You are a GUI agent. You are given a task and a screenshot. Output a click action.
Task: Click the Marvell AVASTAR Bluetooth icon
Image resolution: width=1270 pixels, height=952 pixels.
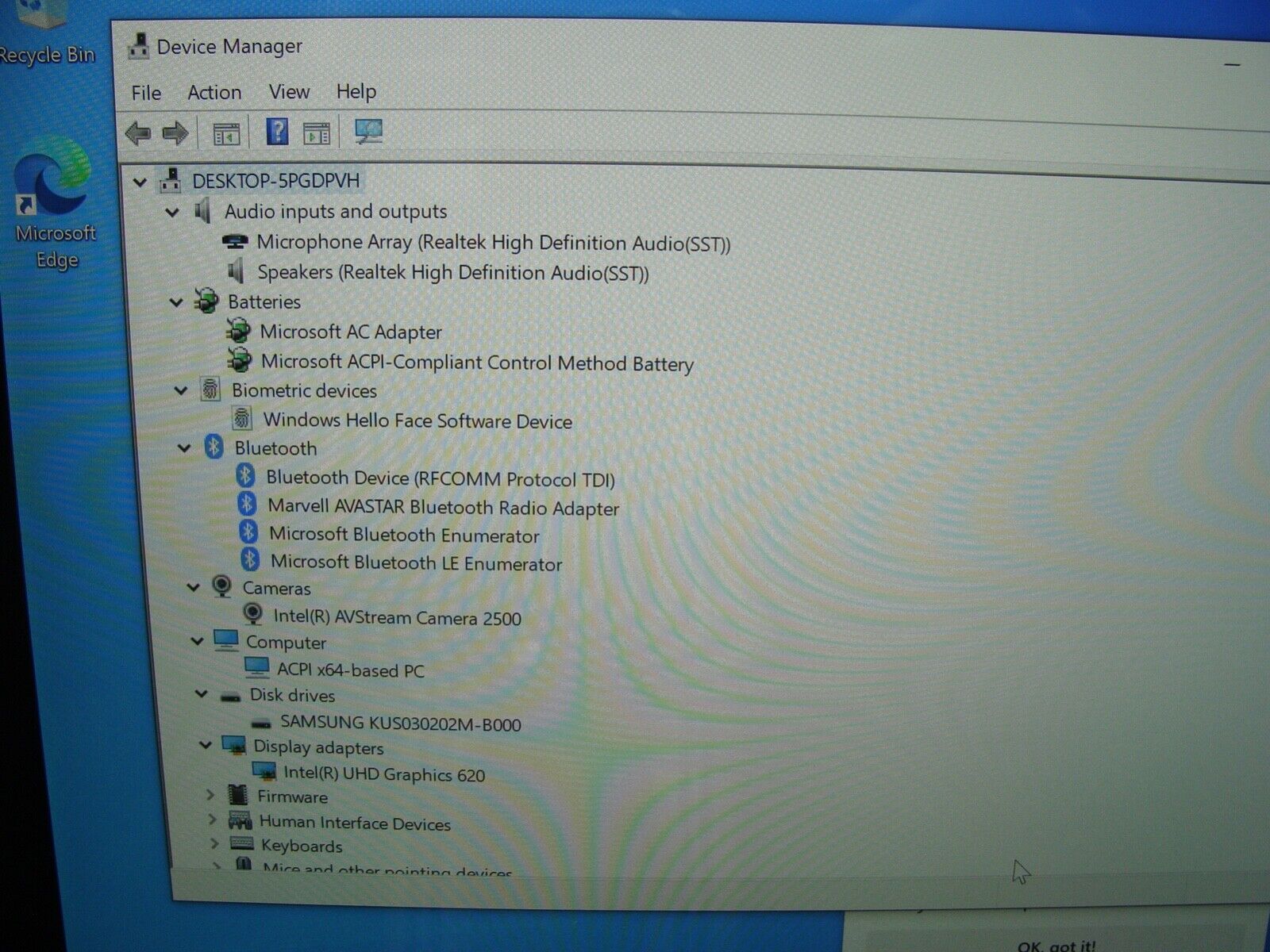(x=248, y=505)
